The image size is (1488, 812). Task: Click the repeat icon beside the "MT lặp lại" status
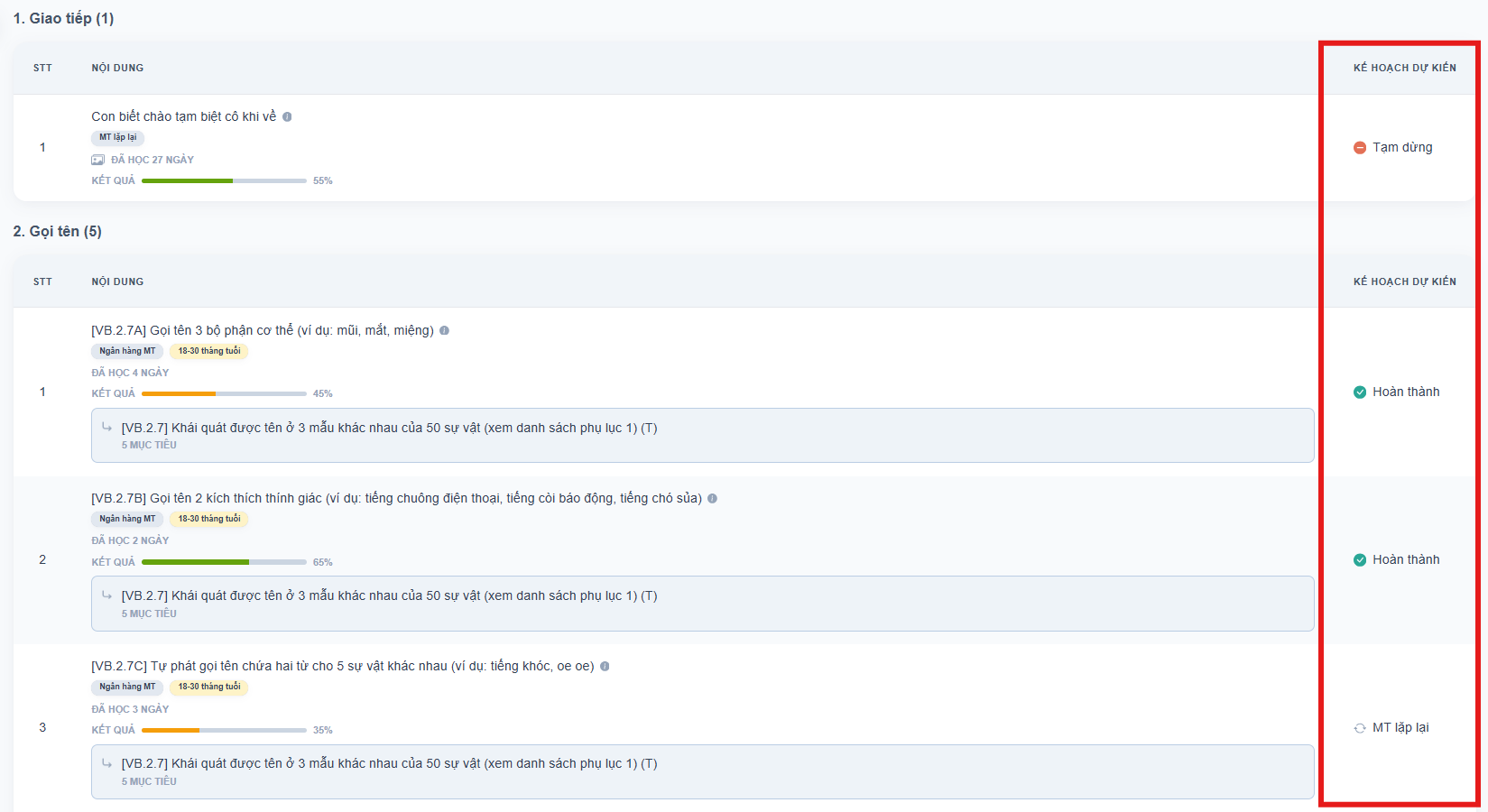[x=1359, y=728]
